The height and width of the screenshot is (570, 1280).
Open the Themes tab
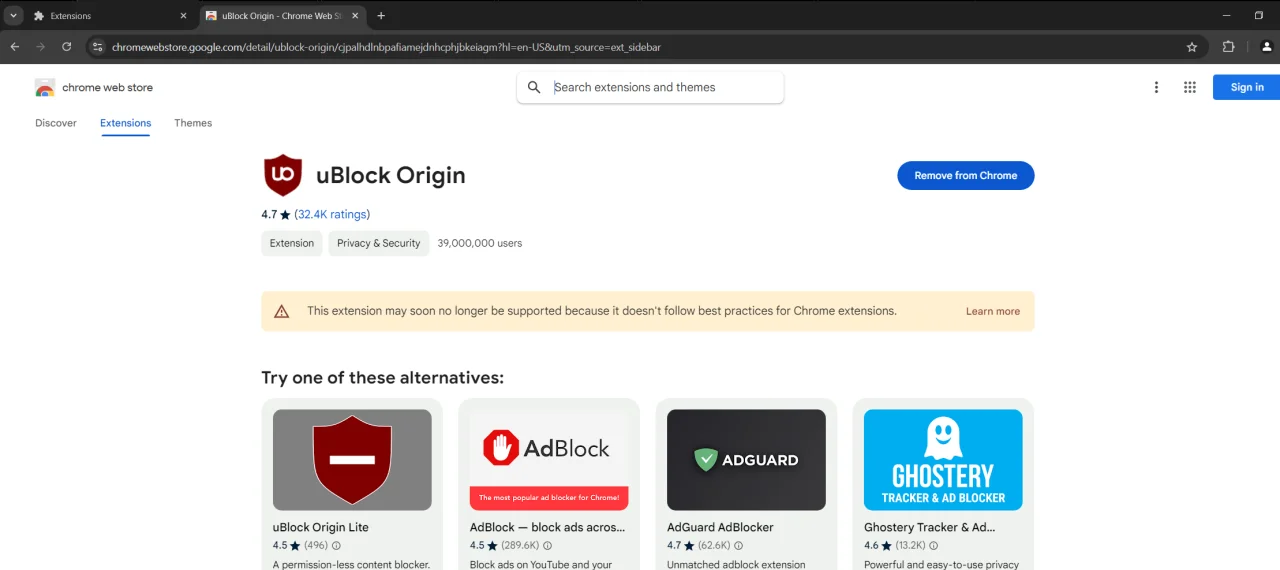coord(193,123)
